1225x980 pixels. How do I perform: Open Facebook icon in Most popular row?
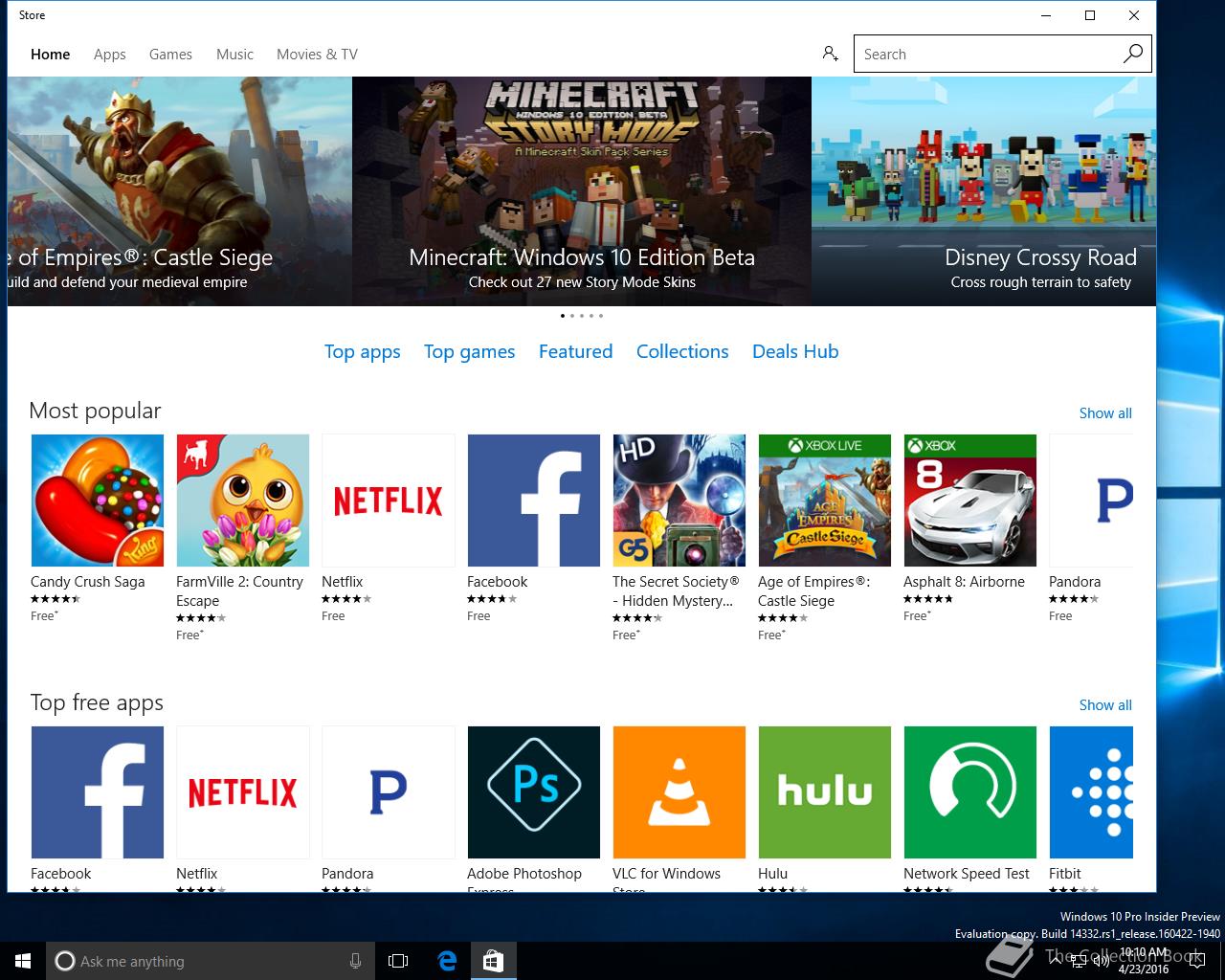(x=534, y=501)
